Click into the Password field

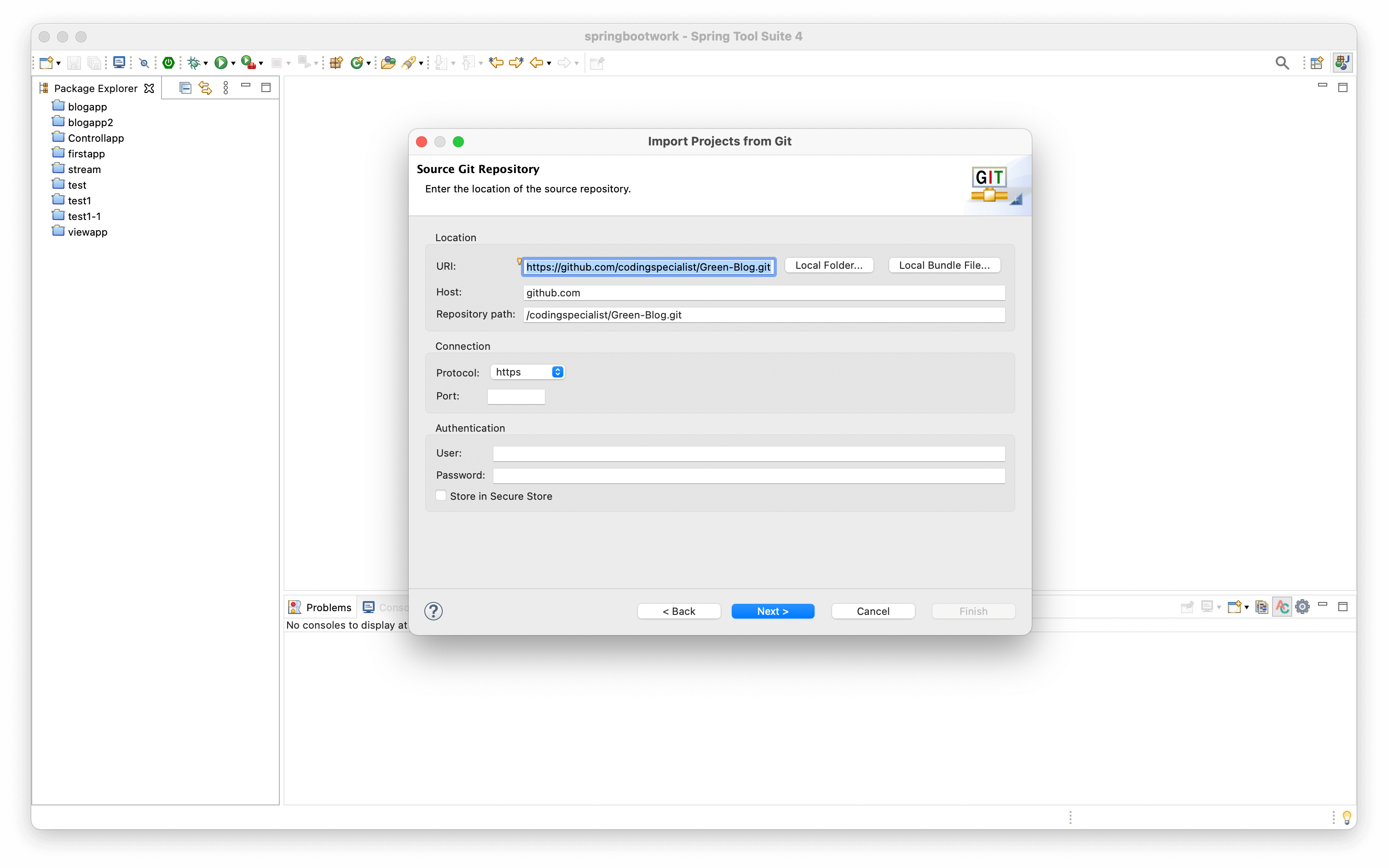click(x=748, y=475)
